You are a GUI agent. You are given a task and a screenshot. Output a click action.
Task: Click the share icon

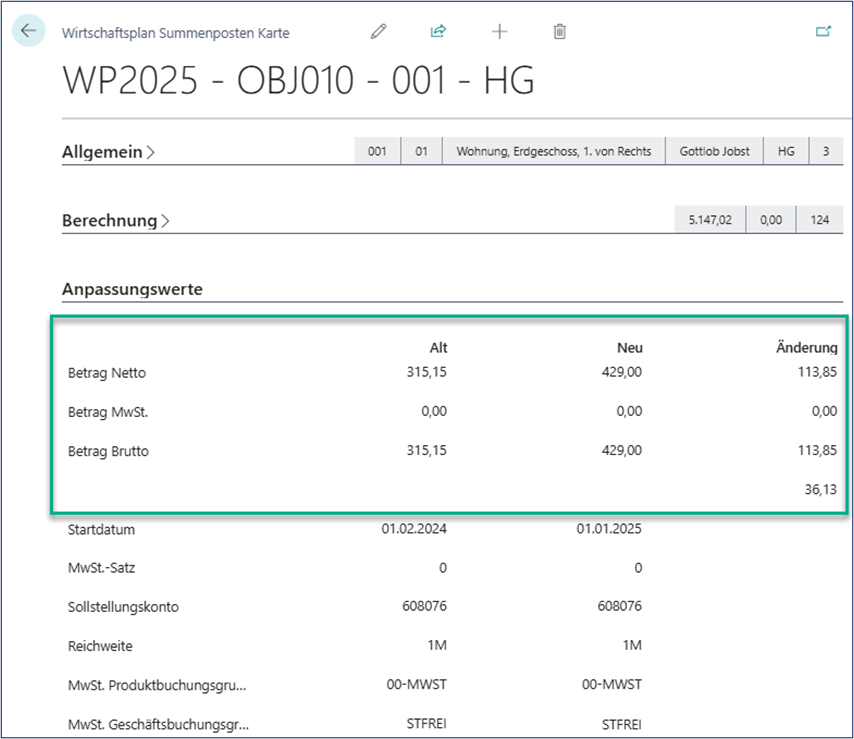click(x=438, y=32)
